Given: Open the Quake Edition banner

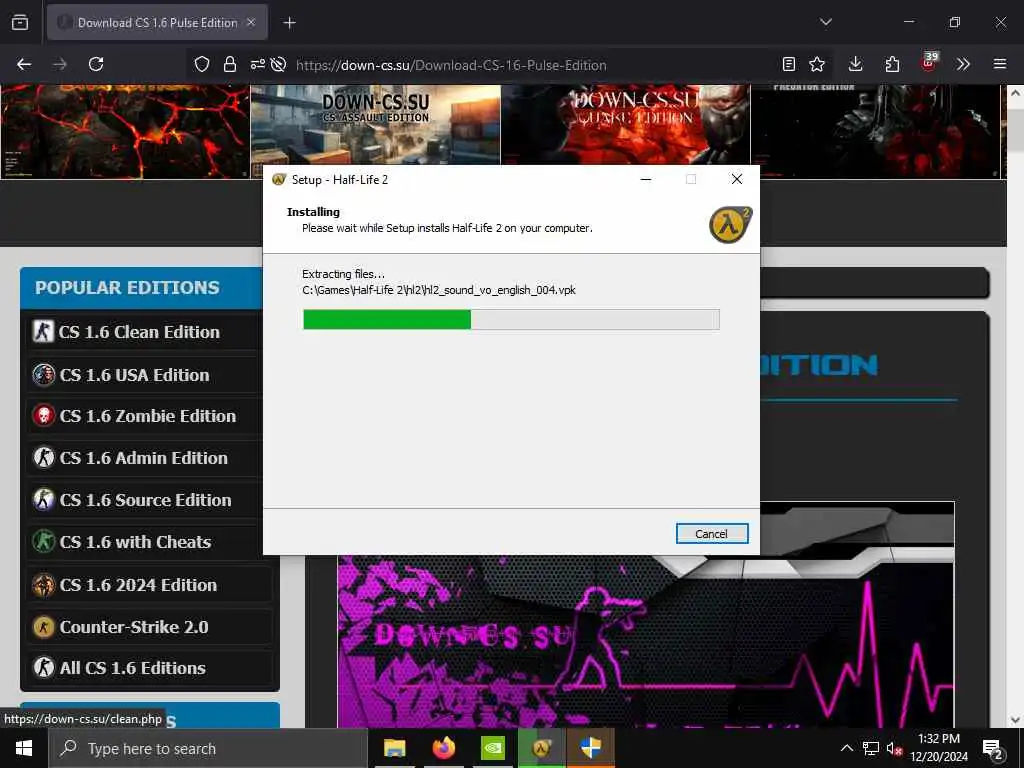Looking at the screenshot, I should [626, 125].
